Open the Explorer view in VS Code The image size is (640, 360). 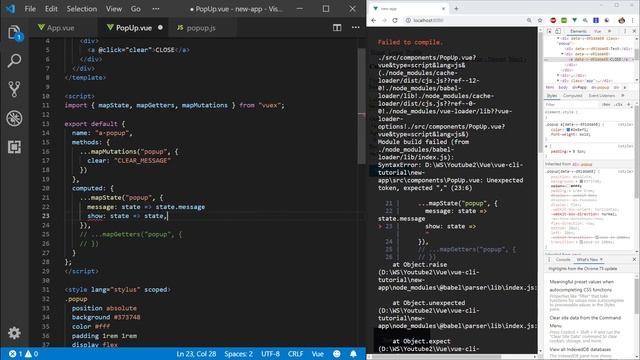click(14, 33)
